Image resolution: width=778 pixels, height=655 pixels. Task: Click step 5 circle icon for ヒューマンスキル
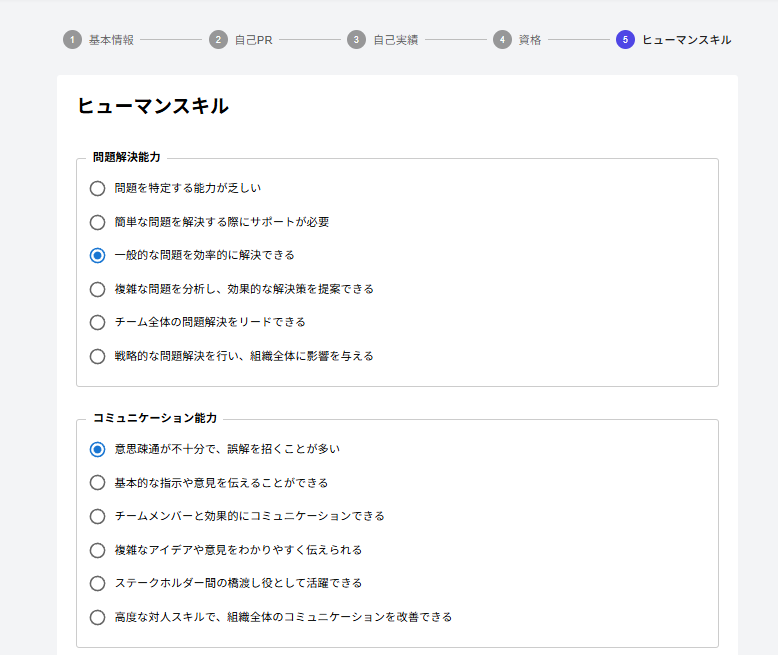[625, 40]
